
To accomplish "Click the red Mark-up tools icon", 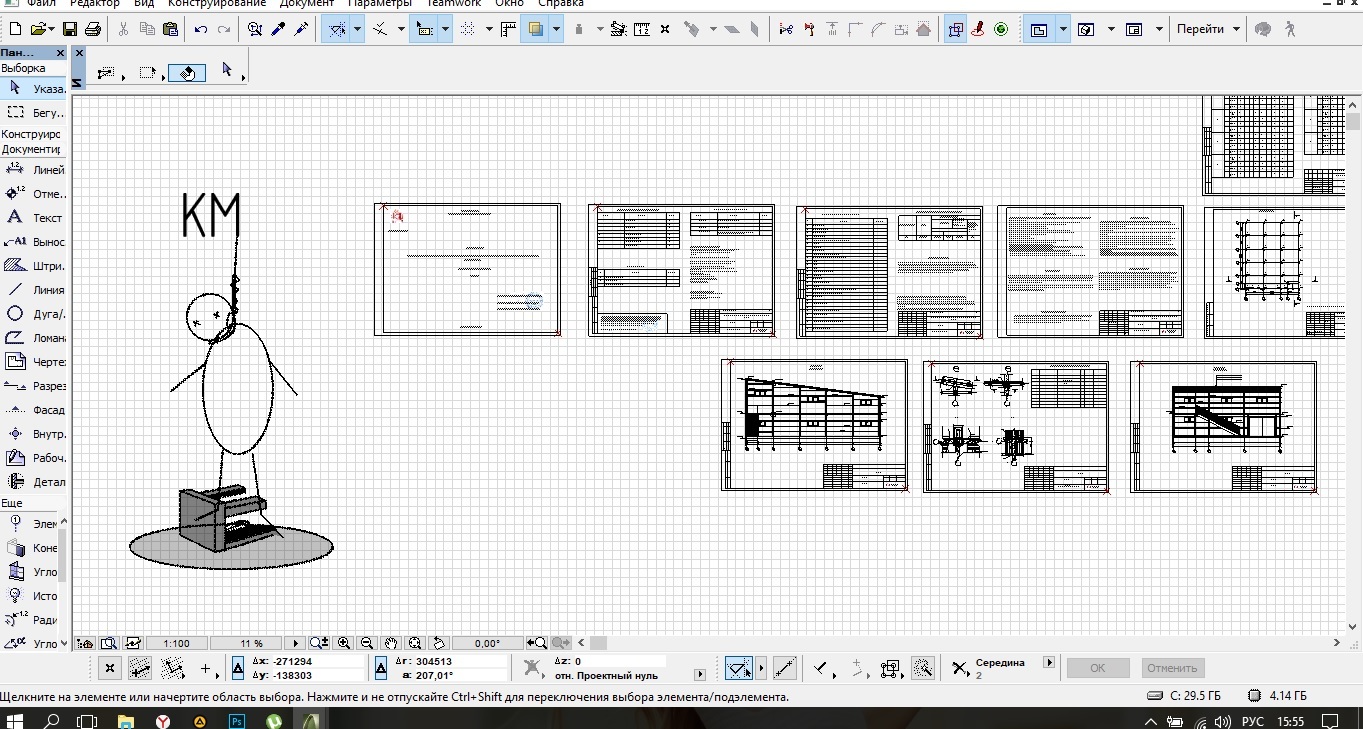I will pos(979,30).
